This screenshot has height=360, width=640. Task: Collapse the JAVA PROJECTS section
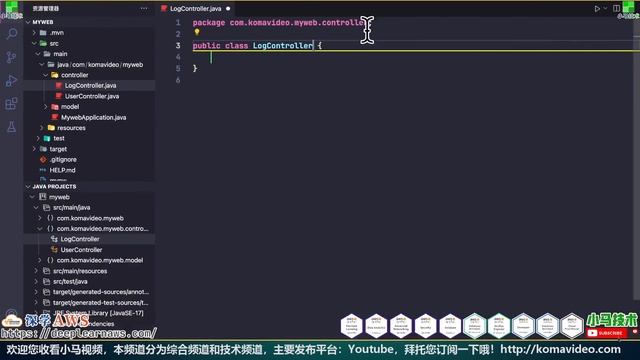28,187
